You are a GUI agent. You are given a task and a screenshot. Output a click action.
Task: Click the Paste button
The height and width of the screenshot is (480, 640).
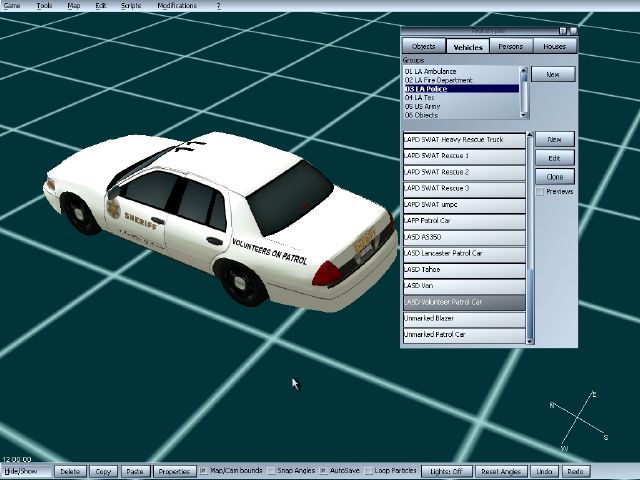(135, 471)
